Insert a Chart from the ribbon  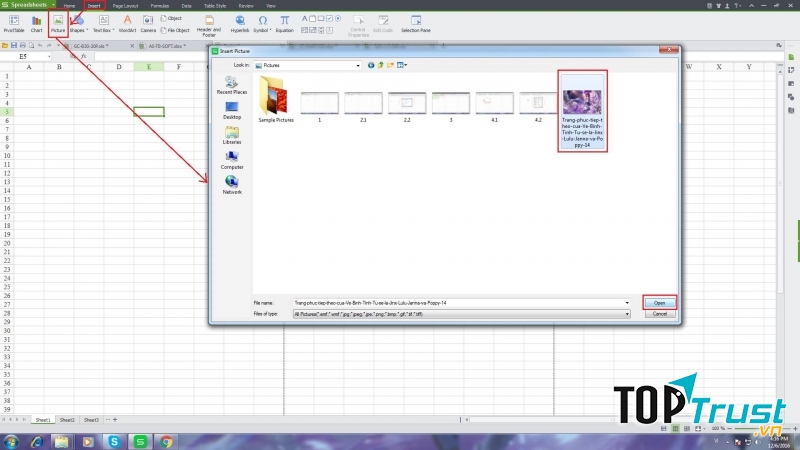pos(36,22)
